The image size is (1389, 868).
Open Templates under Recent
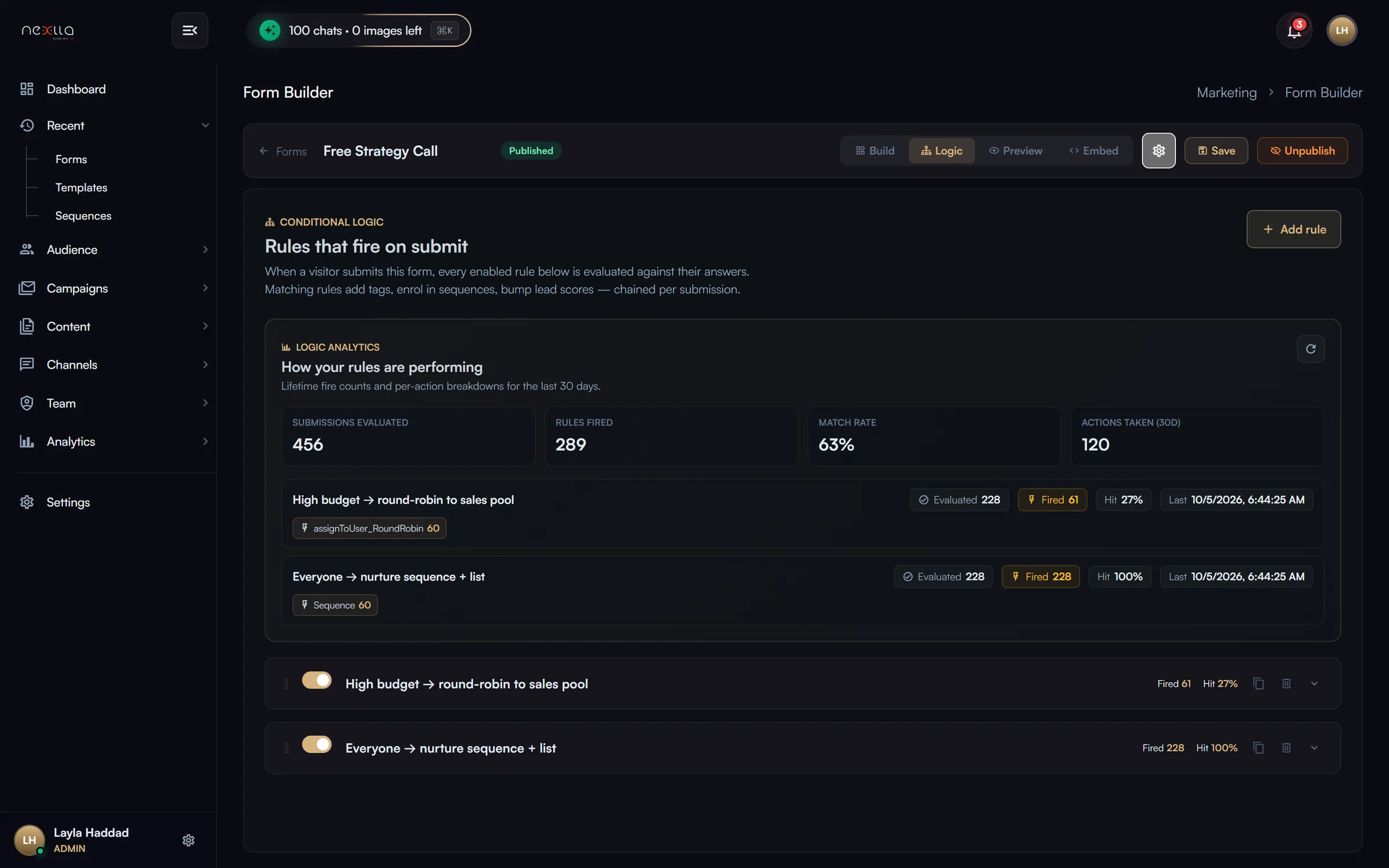point(81,187)
